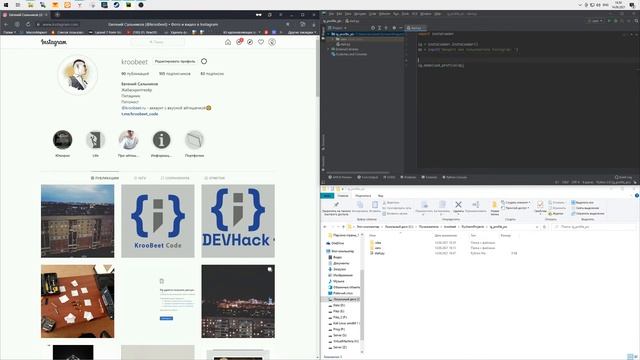Open the night city lights post
Image resolution: width=640 pixels, height=360 pixels.
(238, 301)
